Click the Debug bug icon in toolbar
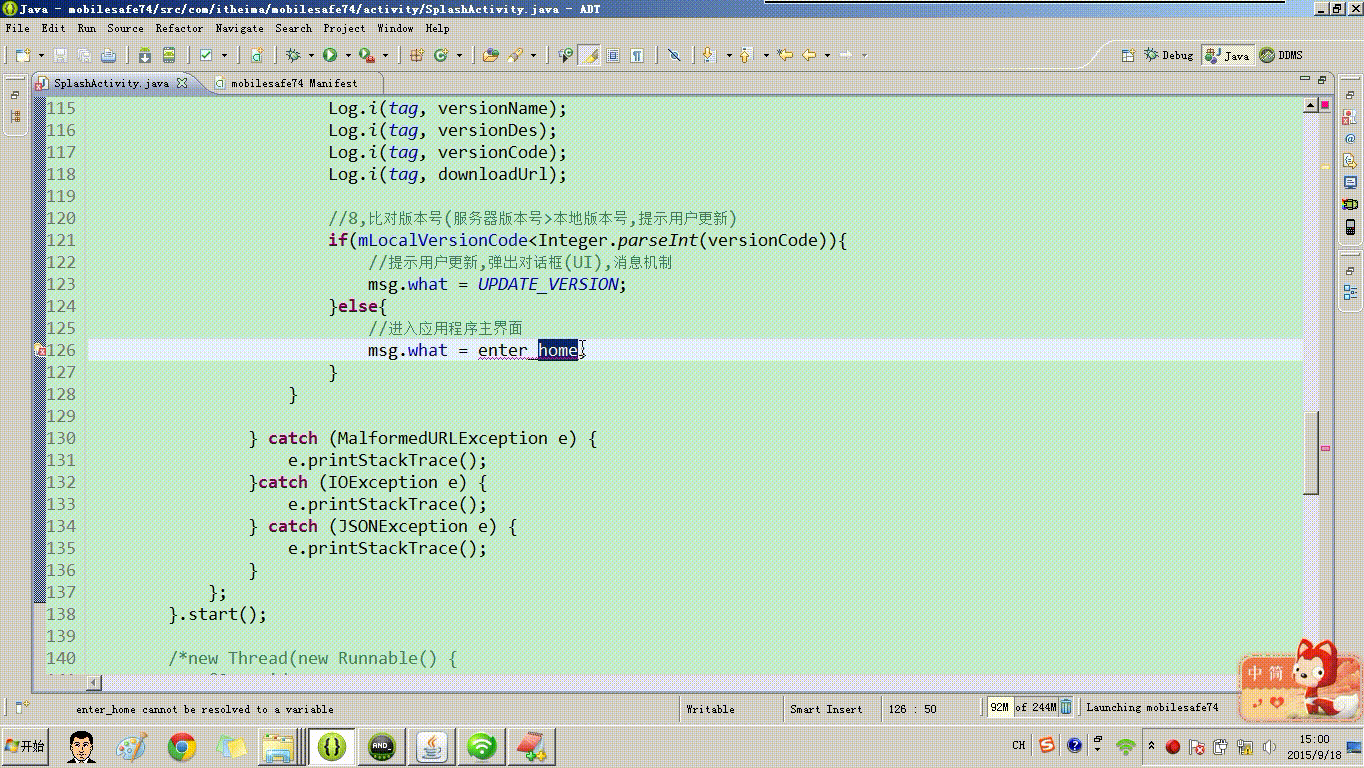1364x768 pixels. point(293,56)
